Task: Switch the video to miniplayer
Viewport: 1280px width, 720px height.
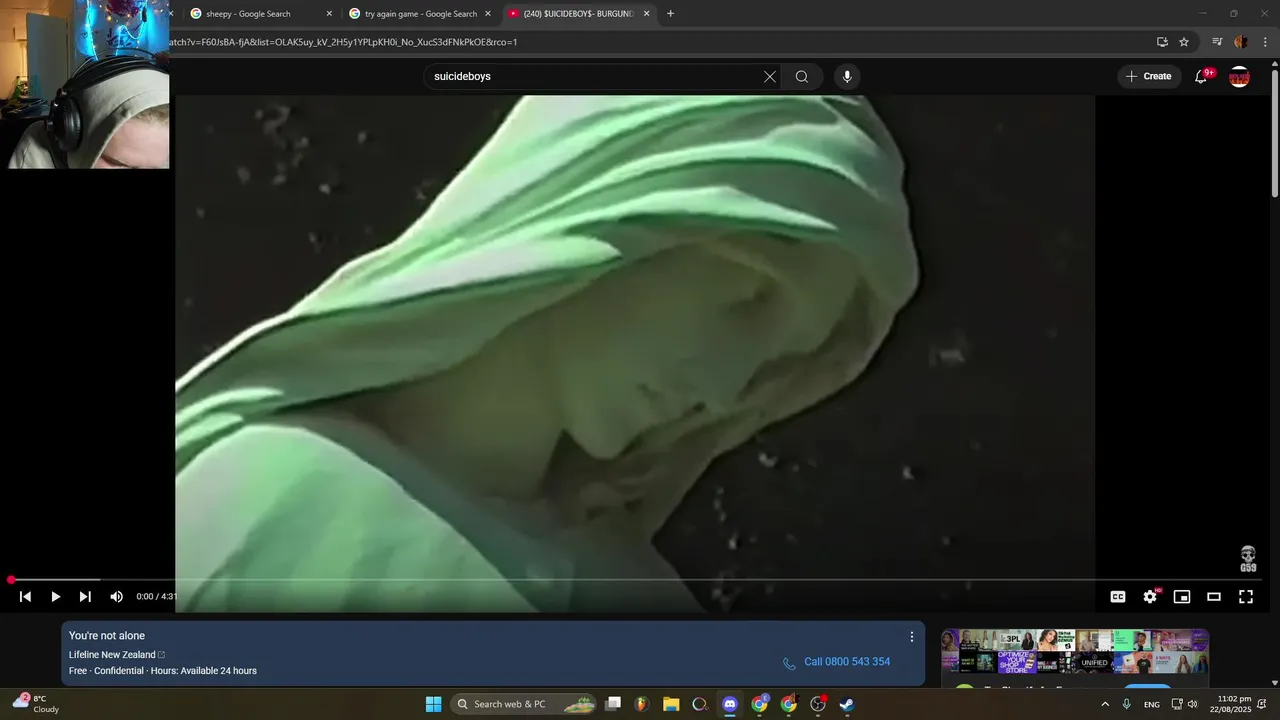Action: [x=1182, y=597]
